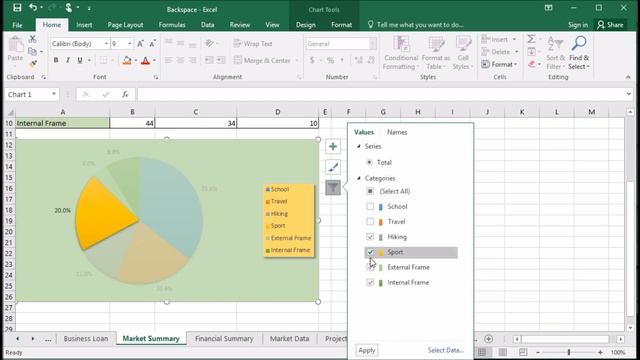Open the Merge & Center dropdown arrow
The height and width of the screenshot is (360, 640).
297,60
